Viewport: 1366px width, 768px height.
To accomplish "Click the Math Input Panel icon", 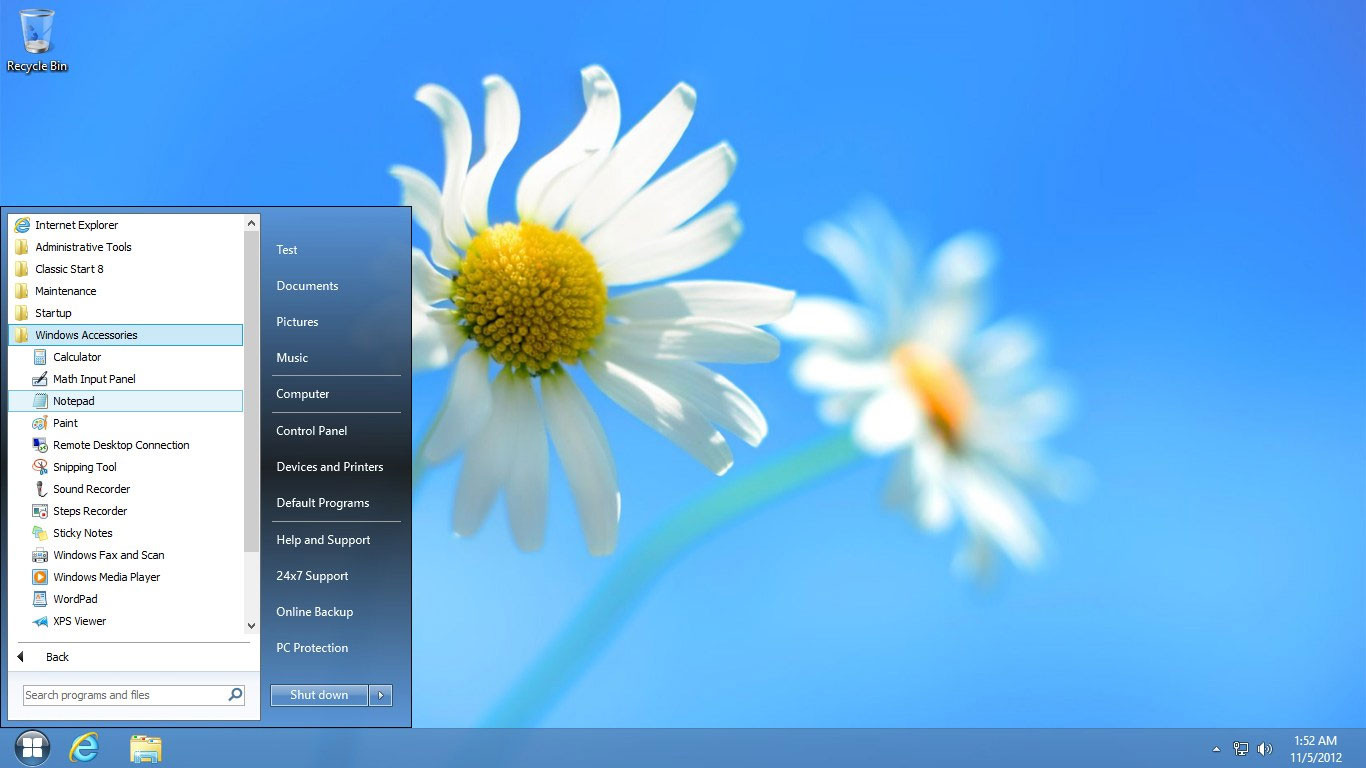I will (x=40, y=379).
